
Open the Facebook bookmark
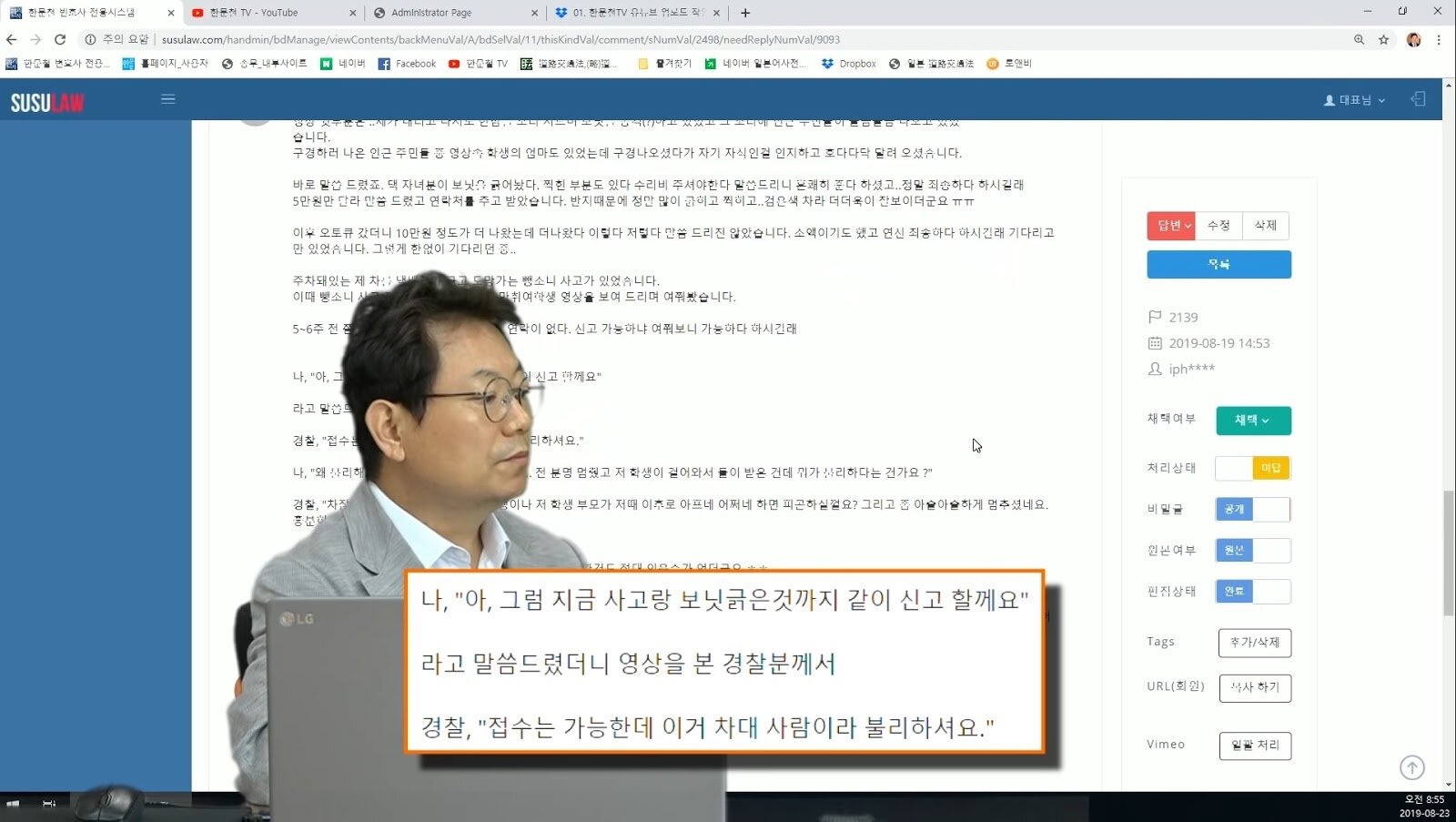(x=407, y=64)
